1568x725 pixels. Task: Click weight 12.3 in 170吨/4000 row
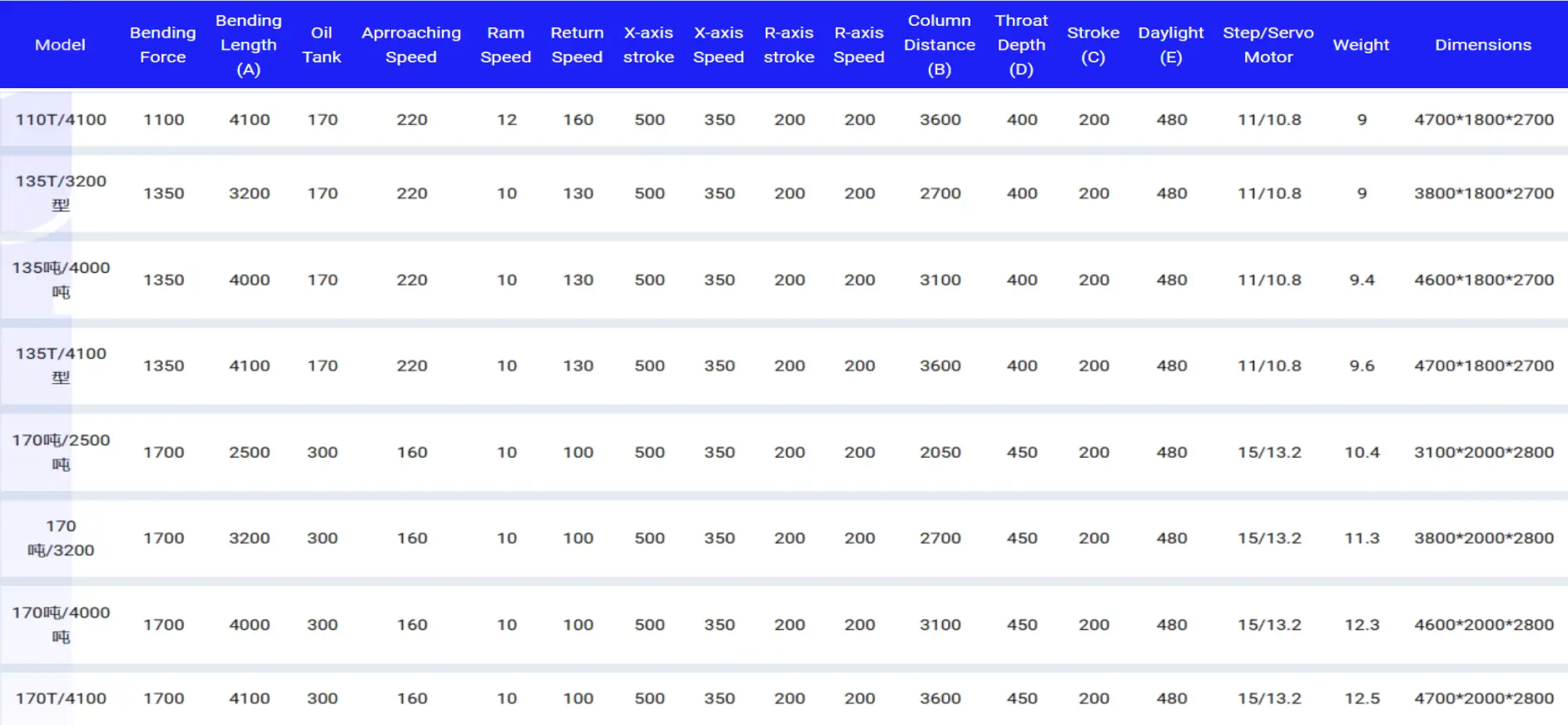point(1362,624)
